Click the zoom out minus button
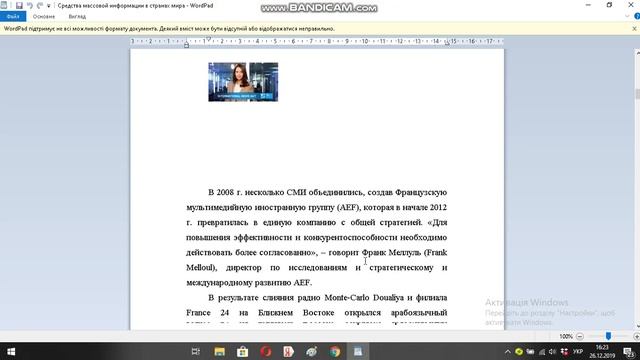The height and width of the screenshot is (360, 640). coord(580,336)
